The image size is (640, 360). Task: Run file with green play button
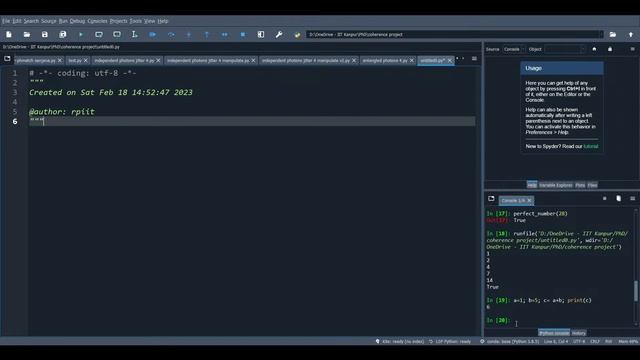coord(81,35)
